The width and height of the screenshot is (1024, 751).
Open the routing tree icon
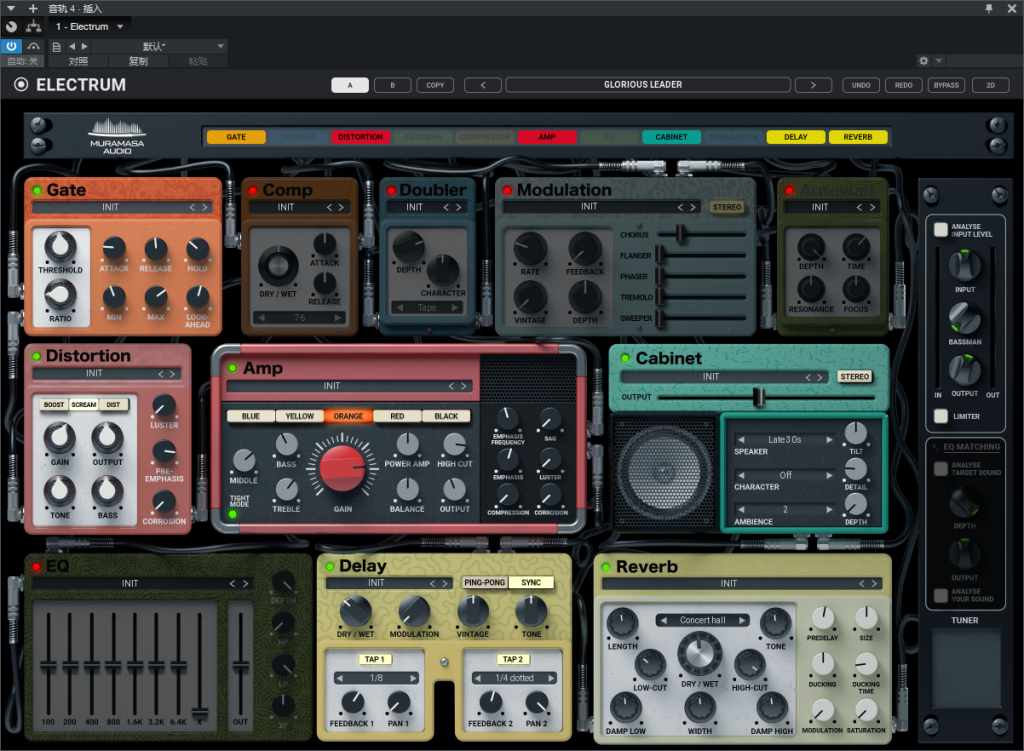coord(33,27)
